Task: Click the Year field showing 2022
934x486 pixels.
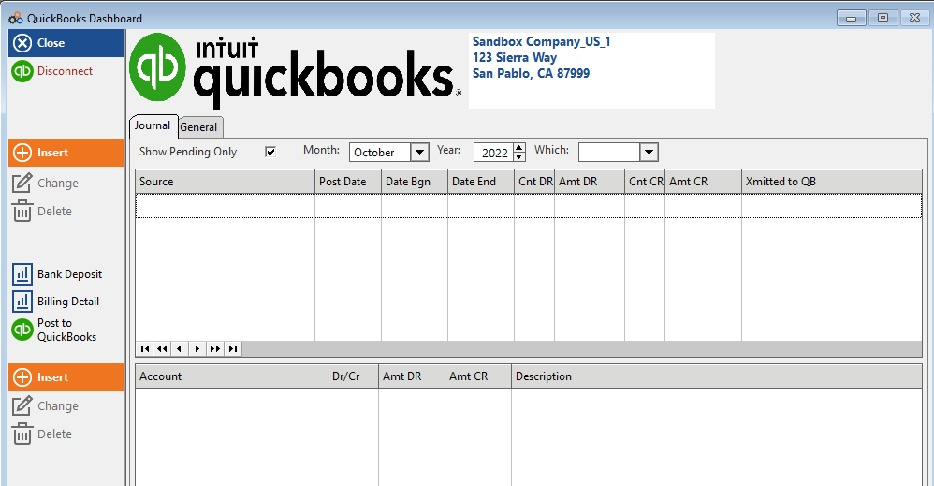Action: (494, 152)
